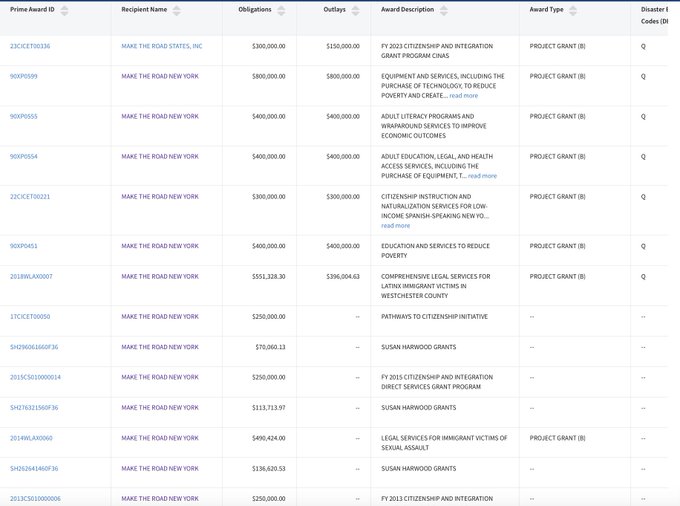
Task: Select Project Grant (B) in 2014WLAX0060 row
Action: 557,438
